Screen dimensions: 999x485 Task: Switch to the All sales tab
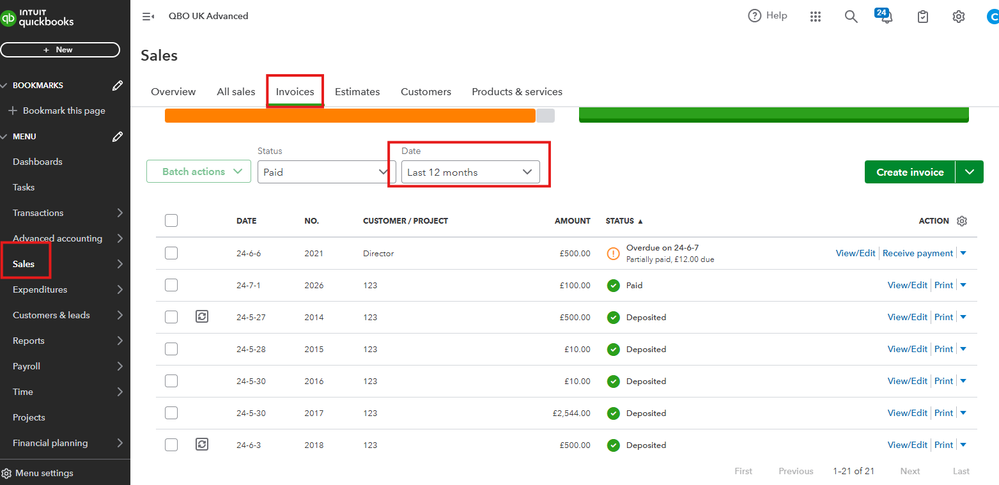click(x=236, y=92)
